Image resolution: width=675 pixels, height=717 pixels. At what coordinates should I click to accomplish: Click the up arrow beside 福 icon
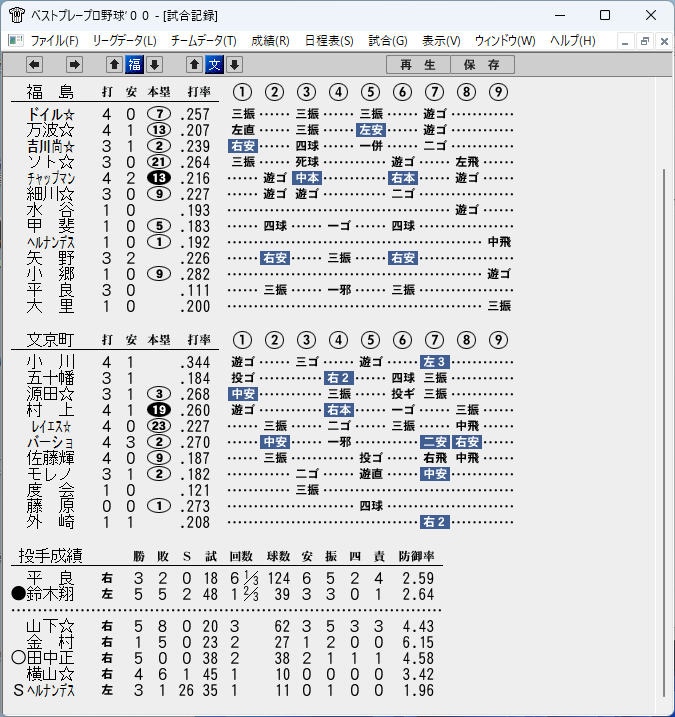[114, 65]
